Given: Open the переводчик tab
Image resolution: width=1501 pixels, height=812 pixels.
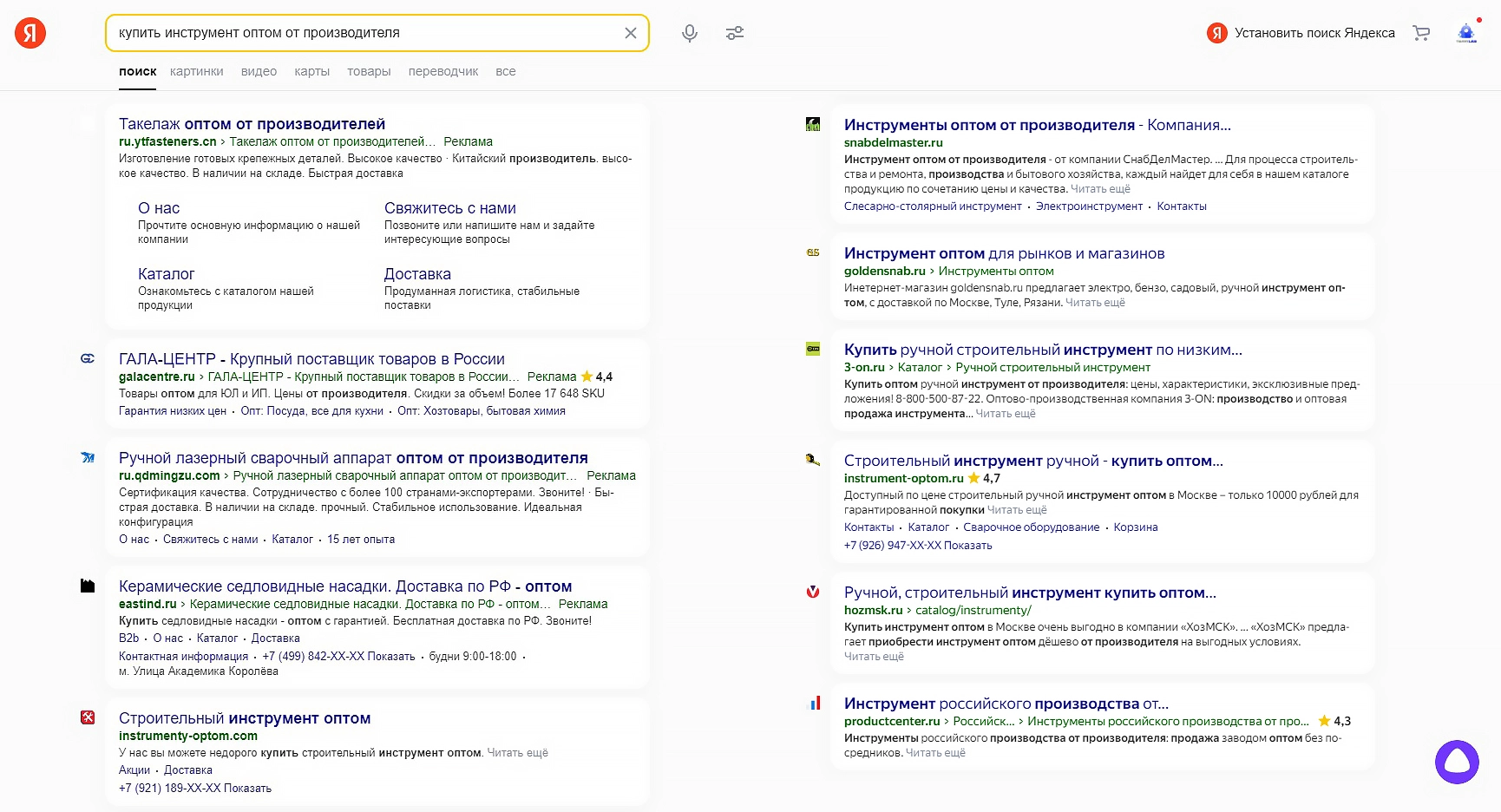Looking at the screenshot, I should coord(443,71).
